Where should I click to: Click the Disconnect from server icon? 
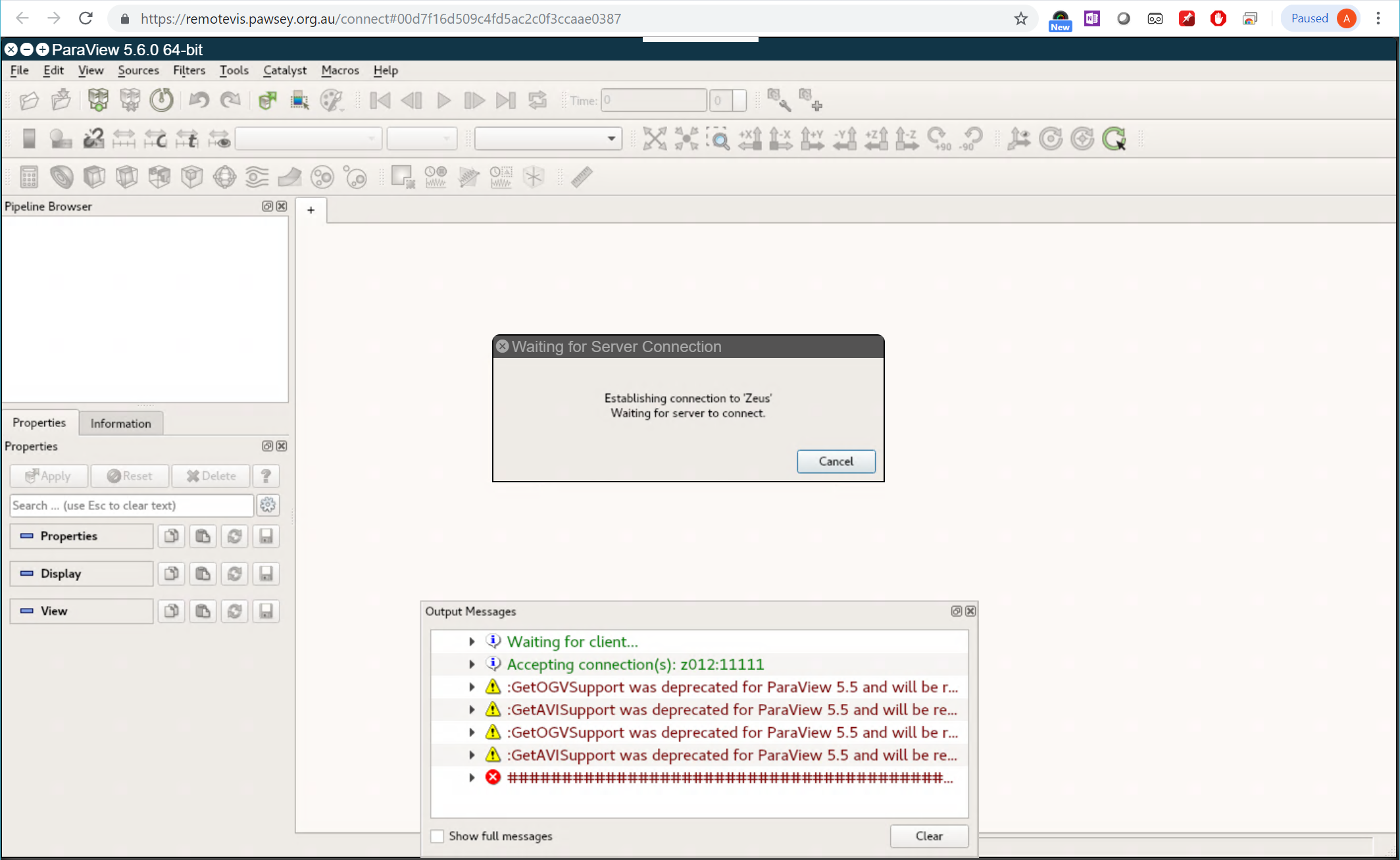(x=130, y=100)
